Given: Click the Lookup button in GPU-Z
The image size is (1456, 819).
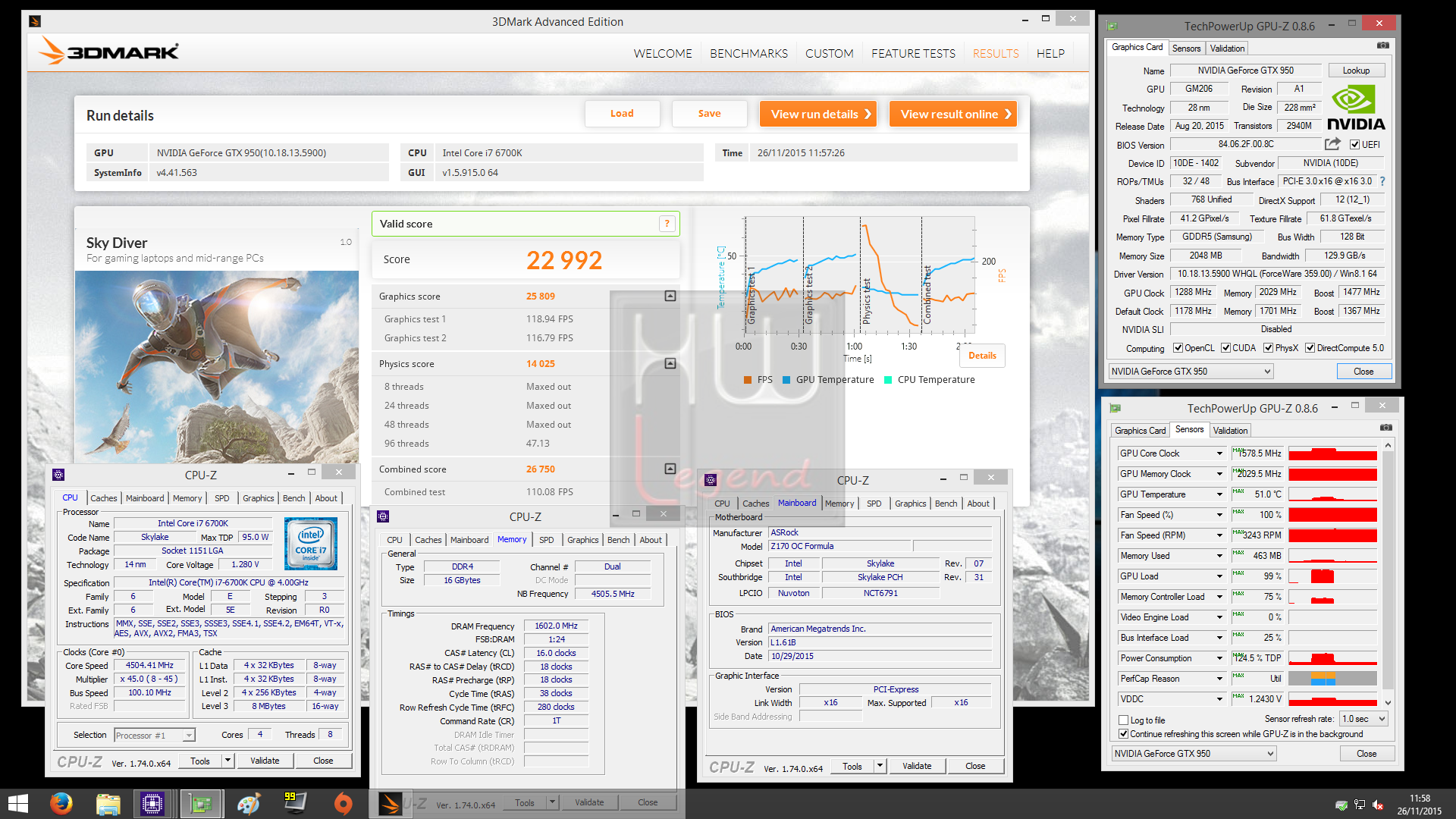Looking at the screenshot, I should [x=1356, y=70].
